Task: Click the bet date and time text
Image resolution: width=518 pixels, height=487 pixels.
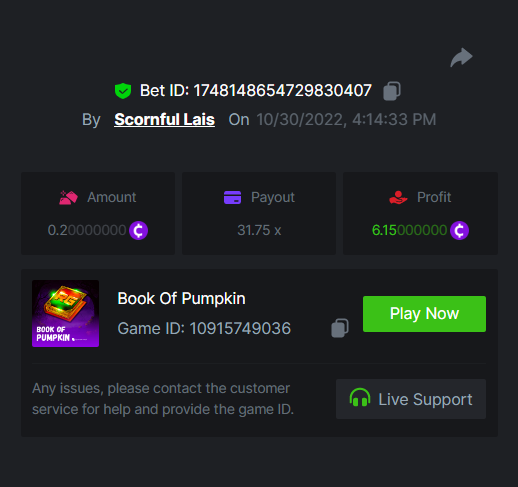Action: pos(346,120)
